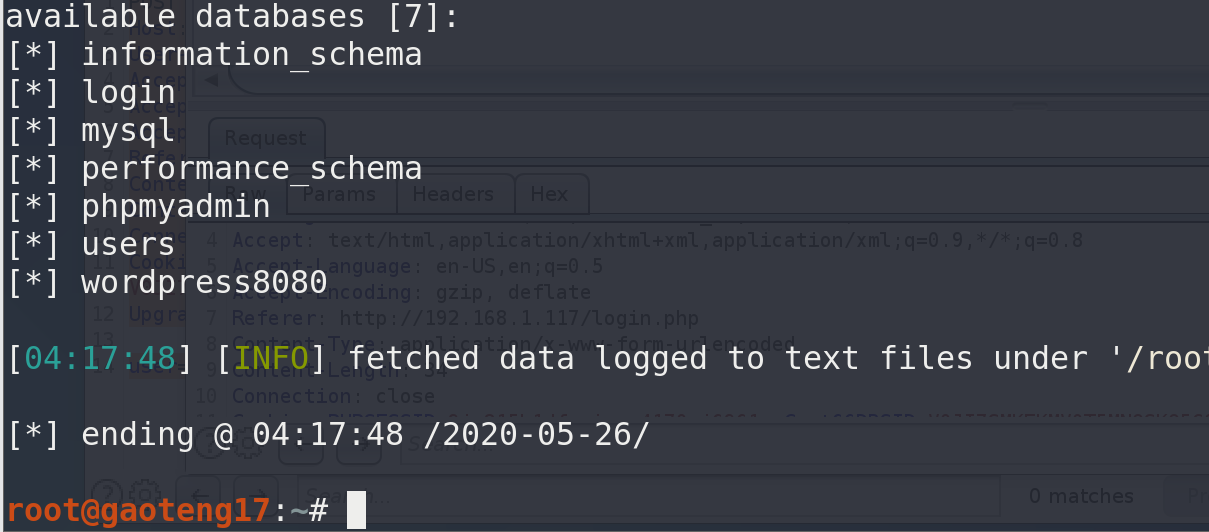Click the search field left of 0 matches
Image resolution: width=1209 pixels, height=532 pixels.
[640, 496]
